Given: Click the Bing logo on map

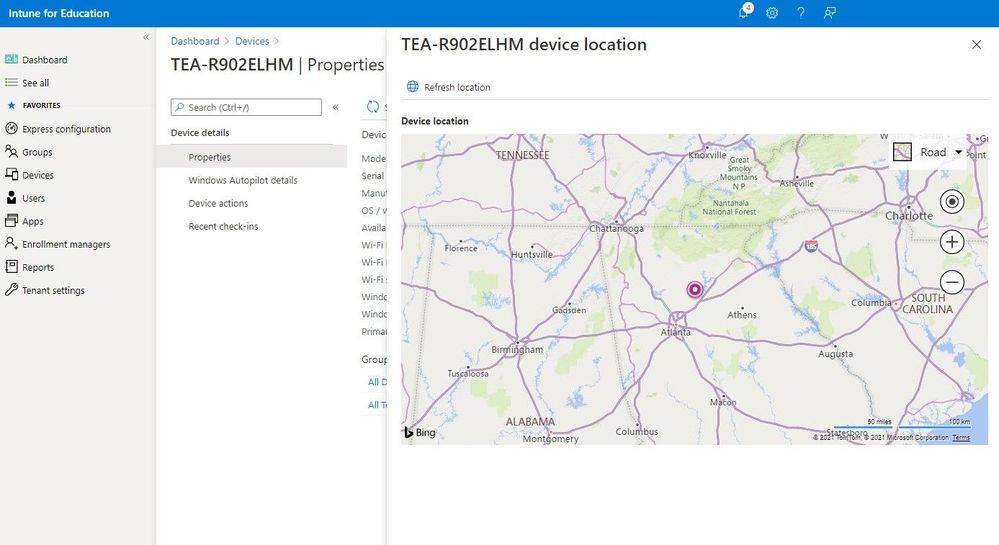Looking at the screenshot, I should point(420,432).
